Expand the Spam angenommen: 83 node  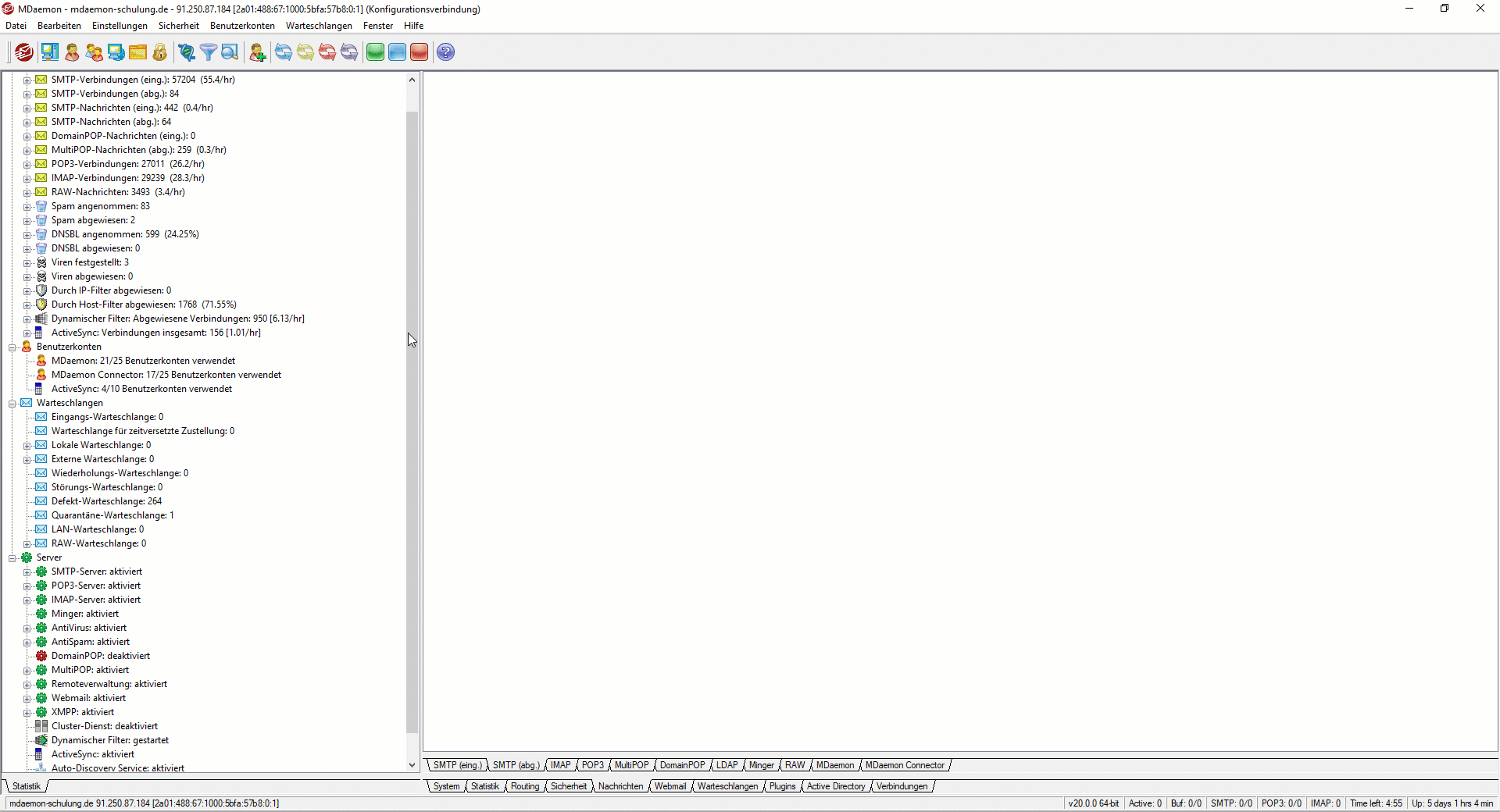(x=27, y=207)
